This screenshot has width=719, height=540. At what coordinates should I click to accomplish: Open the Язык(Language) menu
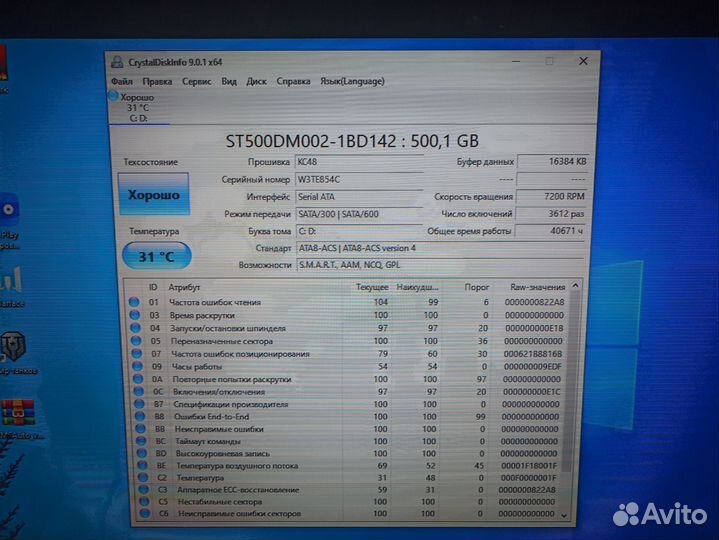[352, 82]
